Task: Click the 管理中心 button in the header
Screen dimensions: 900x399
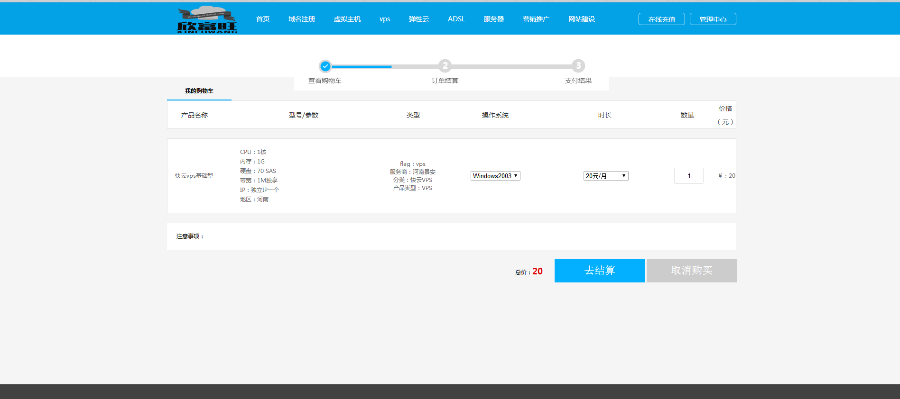Action: click(x=713, y=19)
